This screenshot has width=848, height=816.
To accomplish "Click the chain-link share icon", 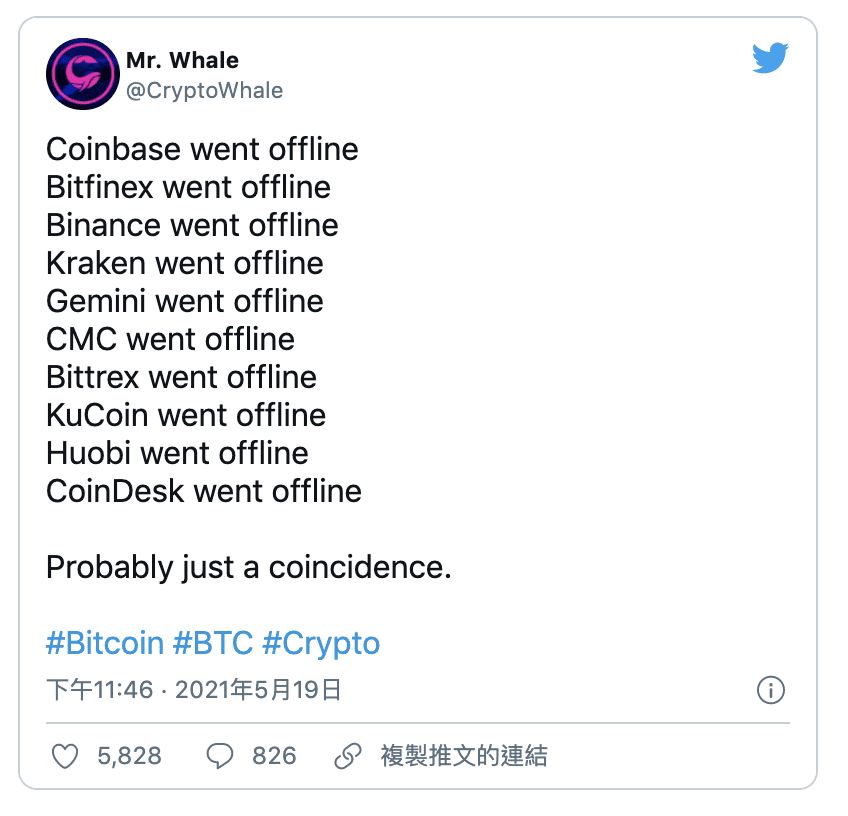I will click(x=347, y=757).
